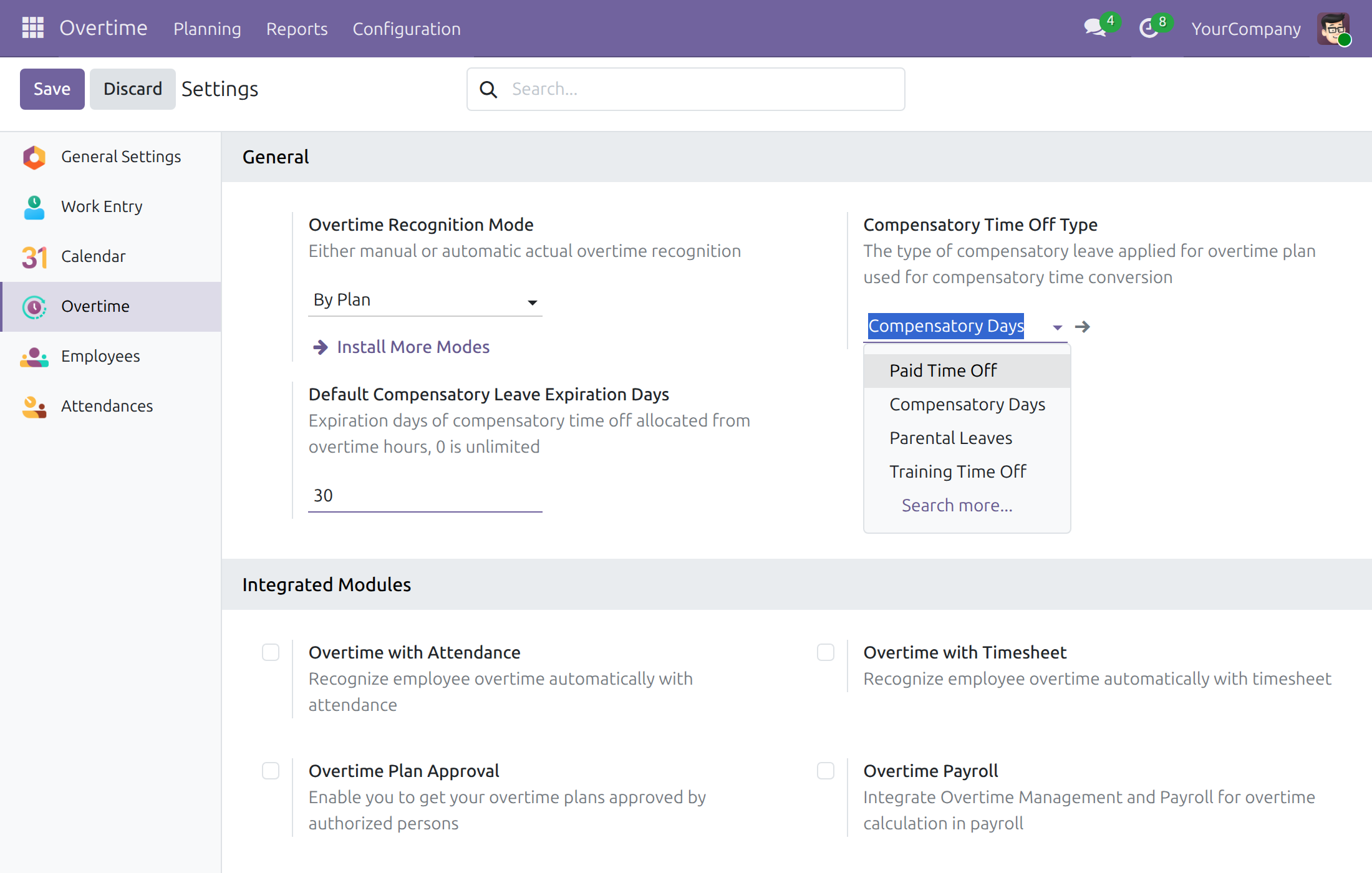Screen dimensions: 1372x873
Task: Open the Reports menu
Action: pos(297,29)
